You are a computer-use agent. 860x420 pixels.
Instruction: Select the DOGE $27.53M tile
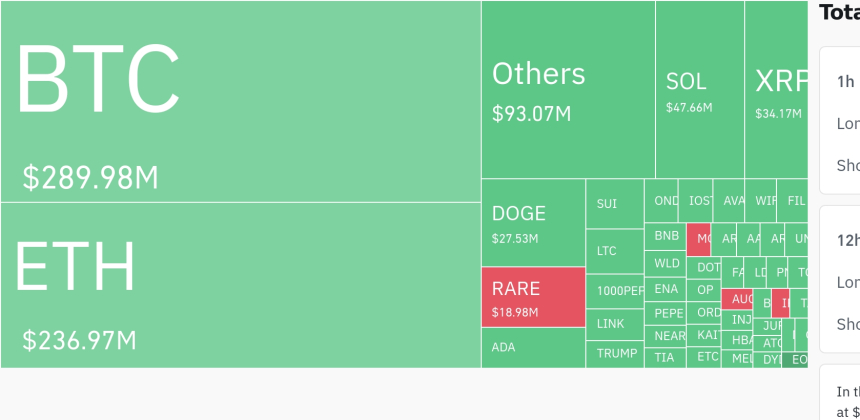534,223
